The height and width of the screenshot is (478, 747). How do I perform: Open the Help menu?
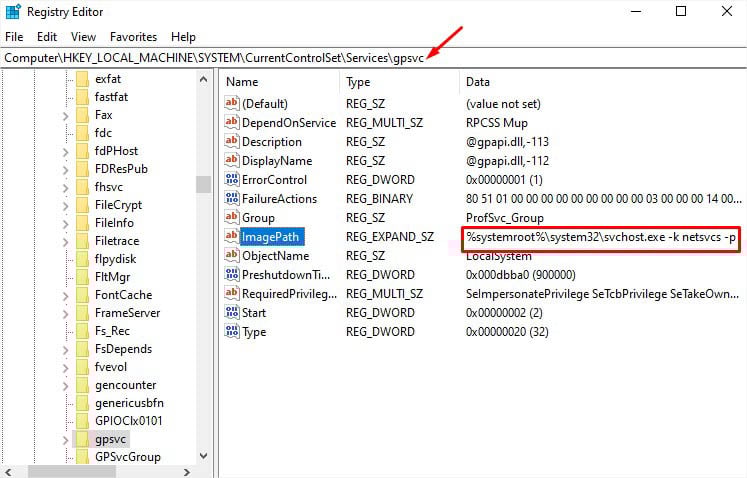click(183, 37)
